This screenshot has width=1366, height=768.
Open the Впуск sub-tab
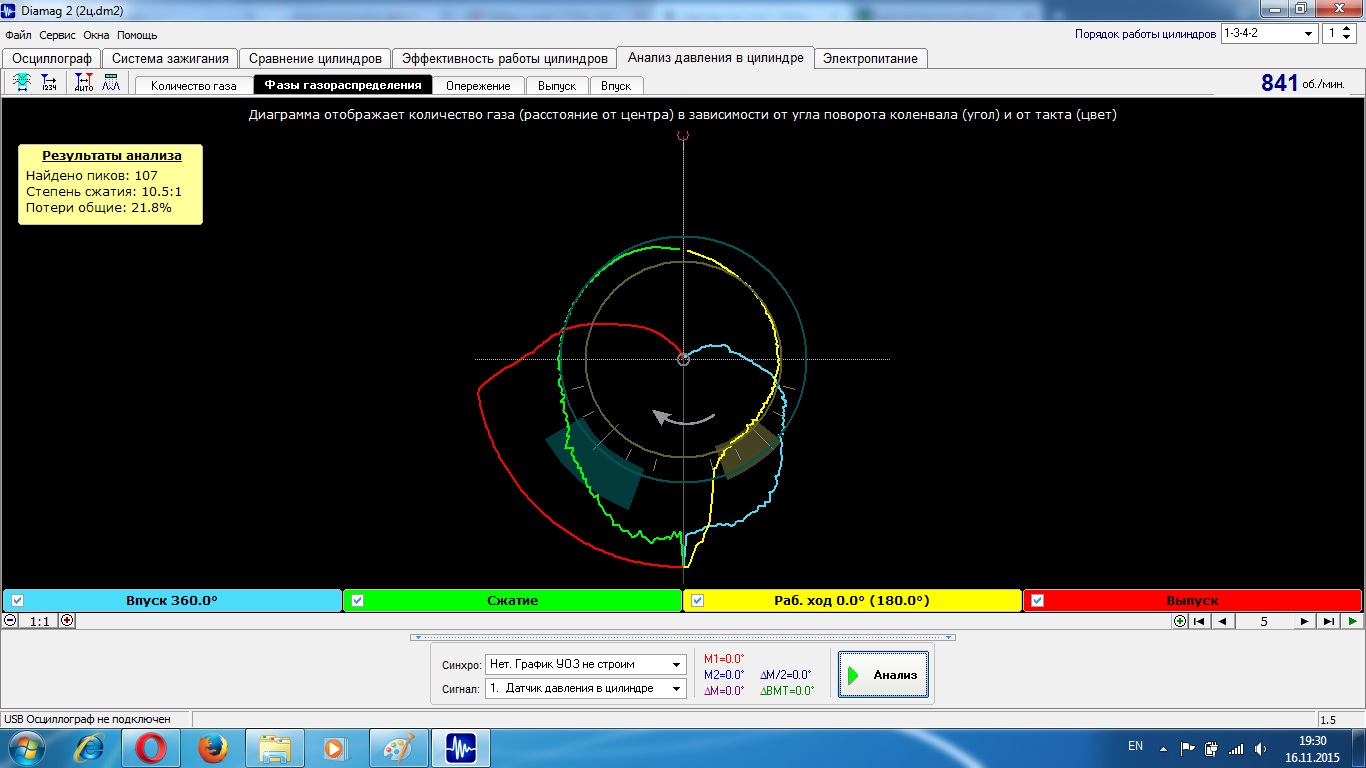coord(616,86)
